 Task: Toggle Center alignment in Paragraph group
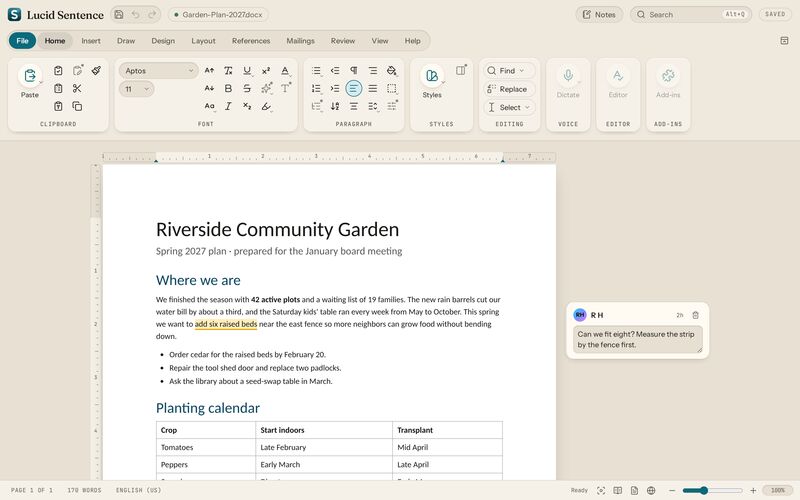354,106
